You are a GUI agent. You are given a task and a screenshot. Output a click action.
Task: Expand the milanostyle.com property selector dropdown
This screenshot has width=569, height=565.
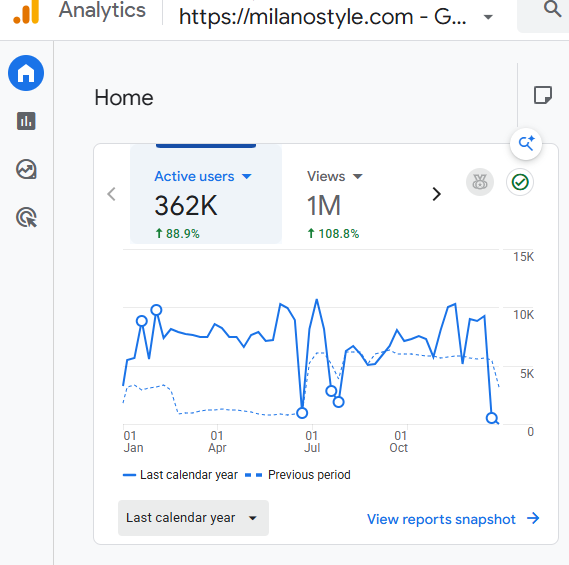[x=336, y=17]
